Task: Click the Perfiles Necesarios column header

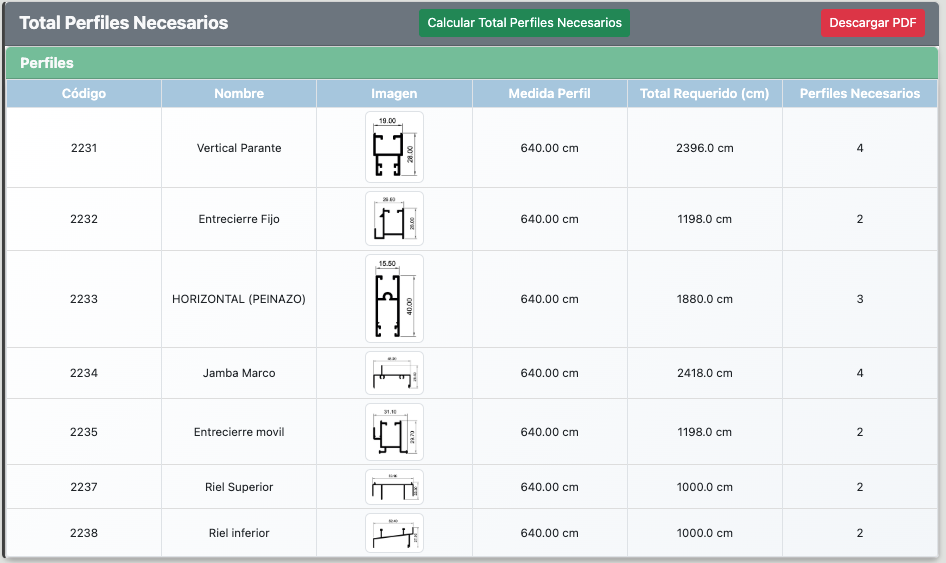Action: tap(859, 94)
